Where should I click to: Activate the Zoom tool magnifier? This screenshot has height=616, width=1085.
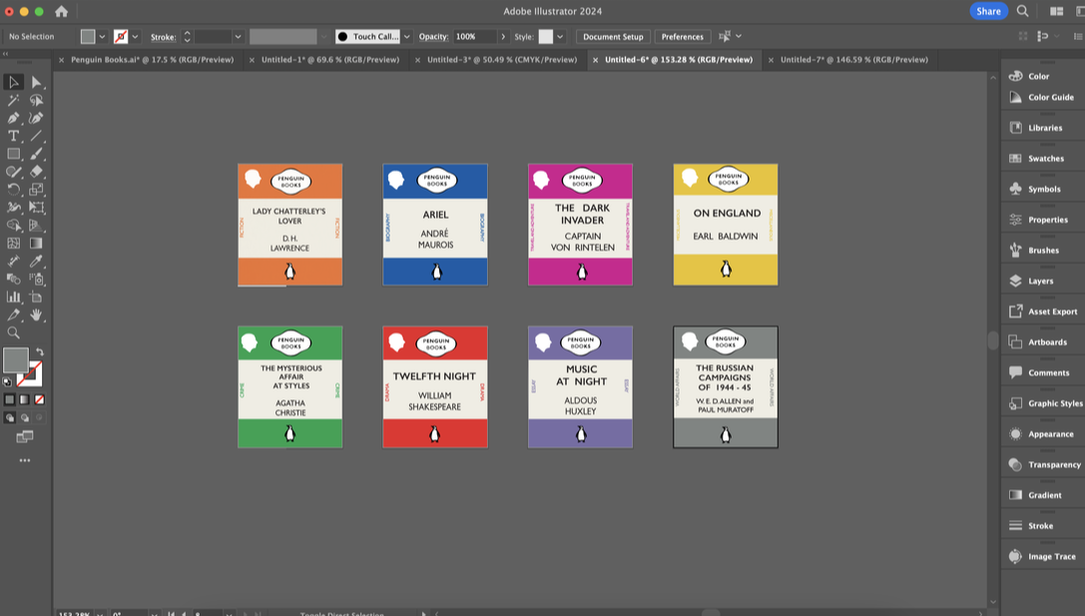(13, 333)
